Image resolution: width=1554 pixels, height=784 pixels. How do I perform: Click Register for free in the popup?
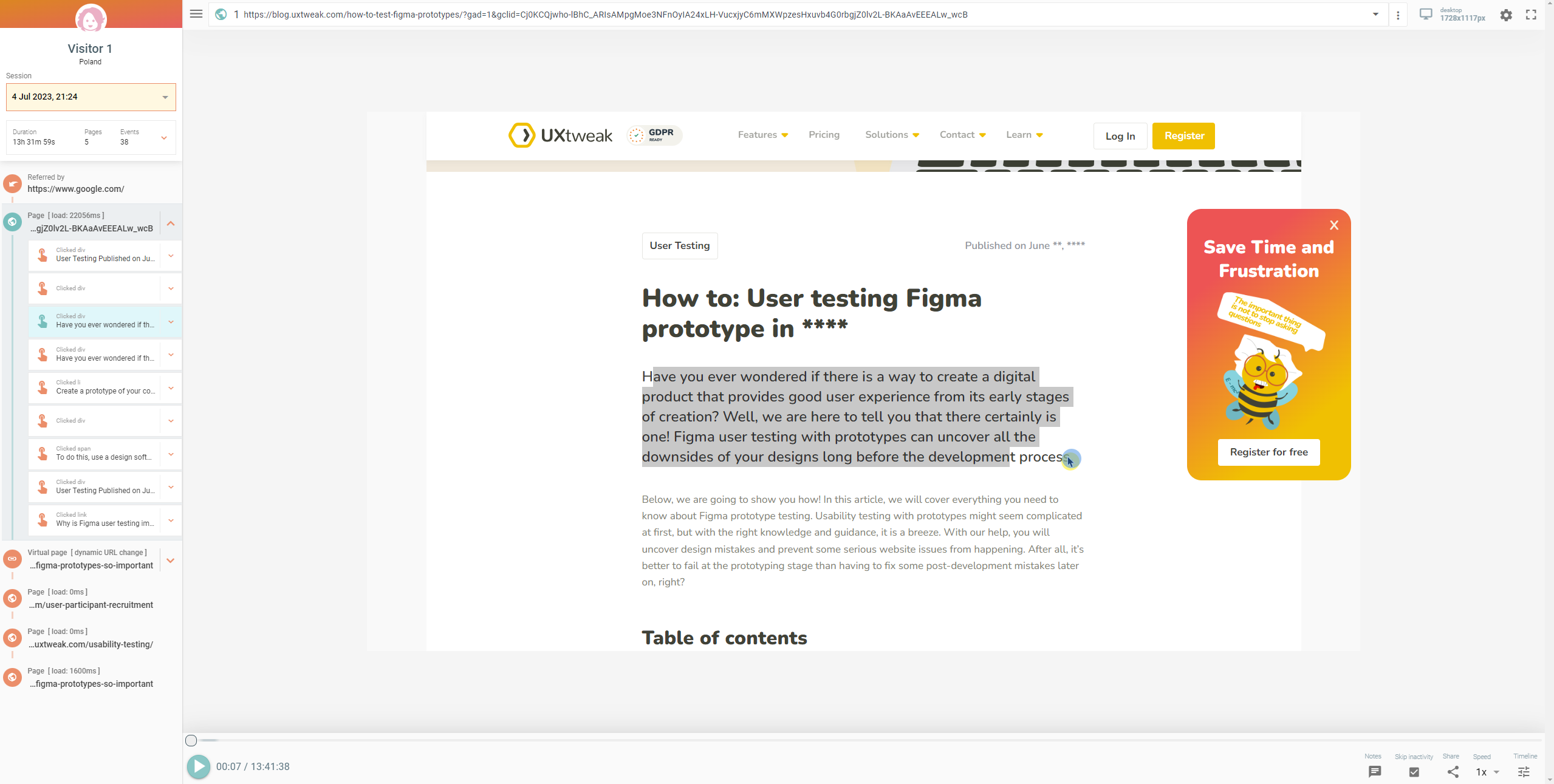[x=1268, y=452]
